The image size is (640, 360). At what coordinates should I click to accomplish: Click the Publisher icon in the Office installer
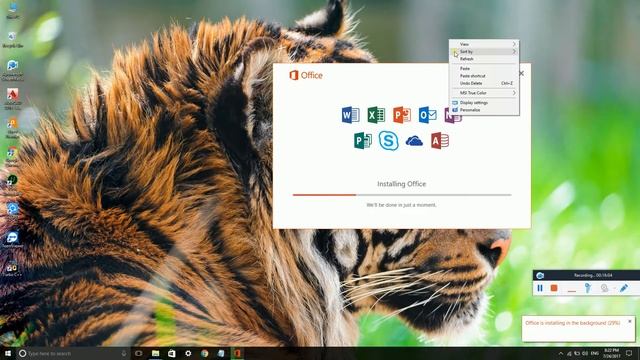coord(362,141)
